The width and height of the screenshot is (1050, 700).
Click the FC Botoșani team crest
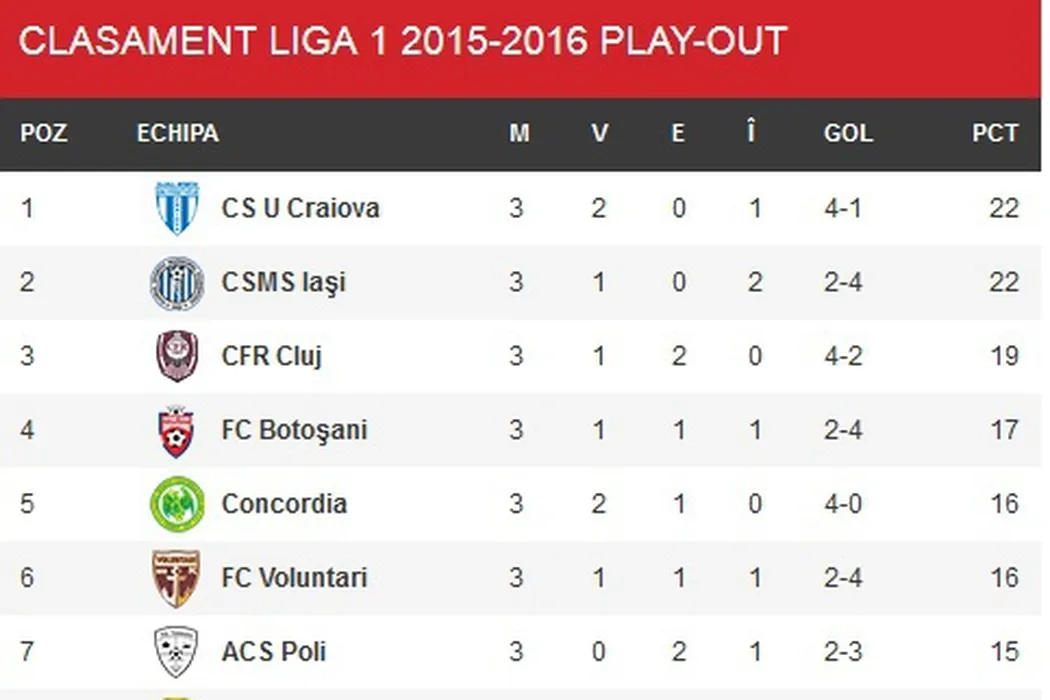click(177, 430)
